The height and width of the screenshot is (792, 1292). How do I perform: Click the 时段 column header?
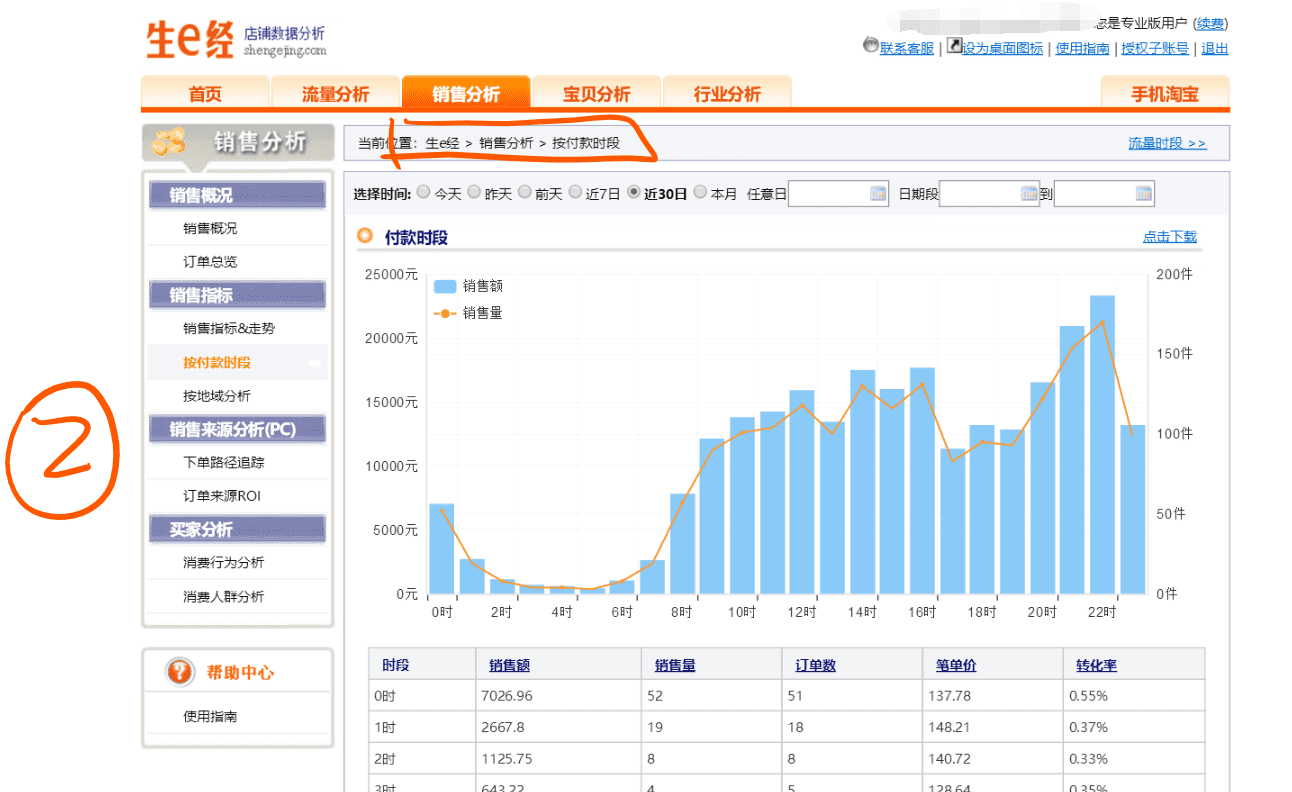pyautogui.click(x=396, y=665)
